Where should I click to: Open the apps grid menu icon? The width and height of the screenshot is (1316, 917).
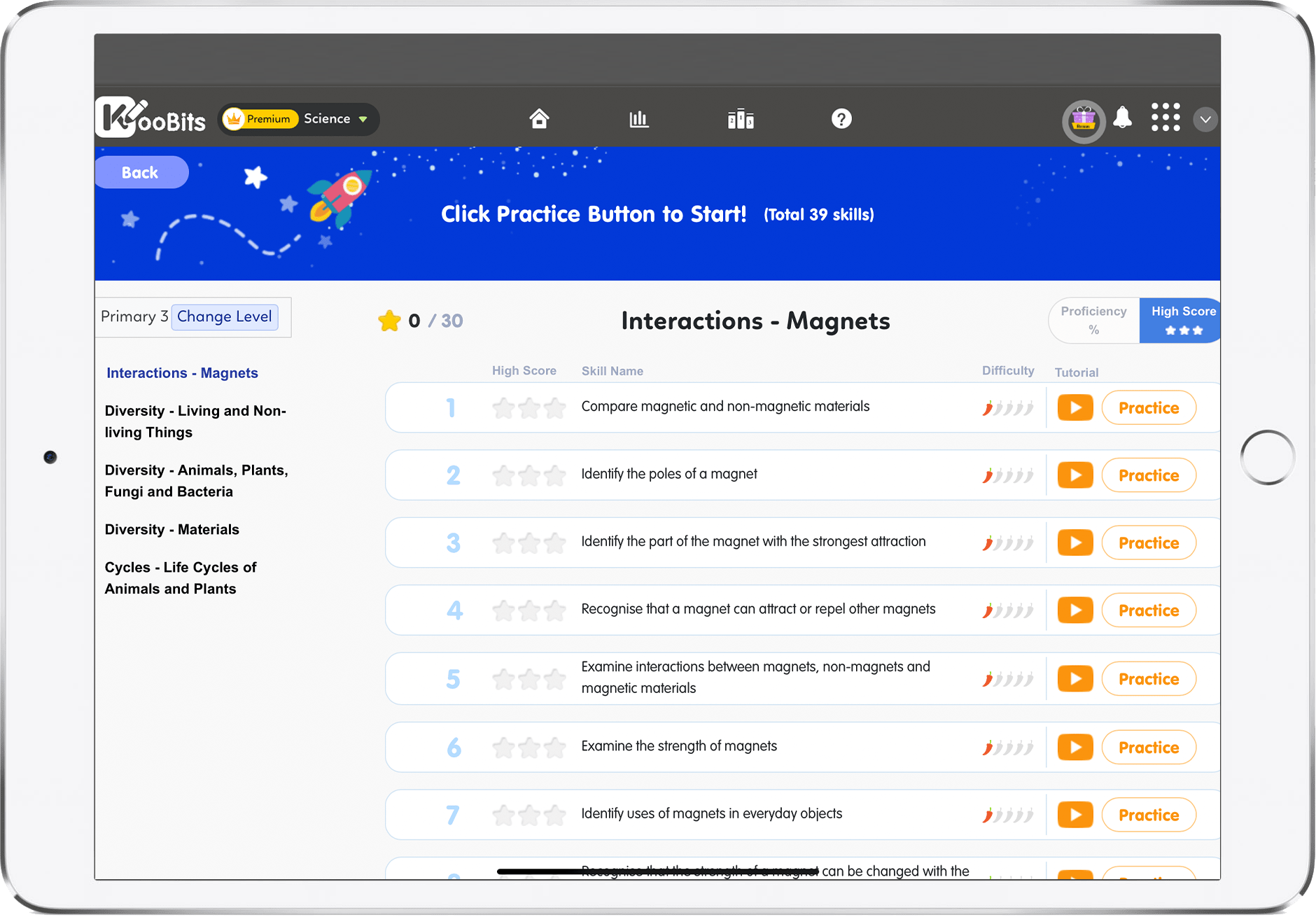pyautogui.click(x=1165, y=118)
